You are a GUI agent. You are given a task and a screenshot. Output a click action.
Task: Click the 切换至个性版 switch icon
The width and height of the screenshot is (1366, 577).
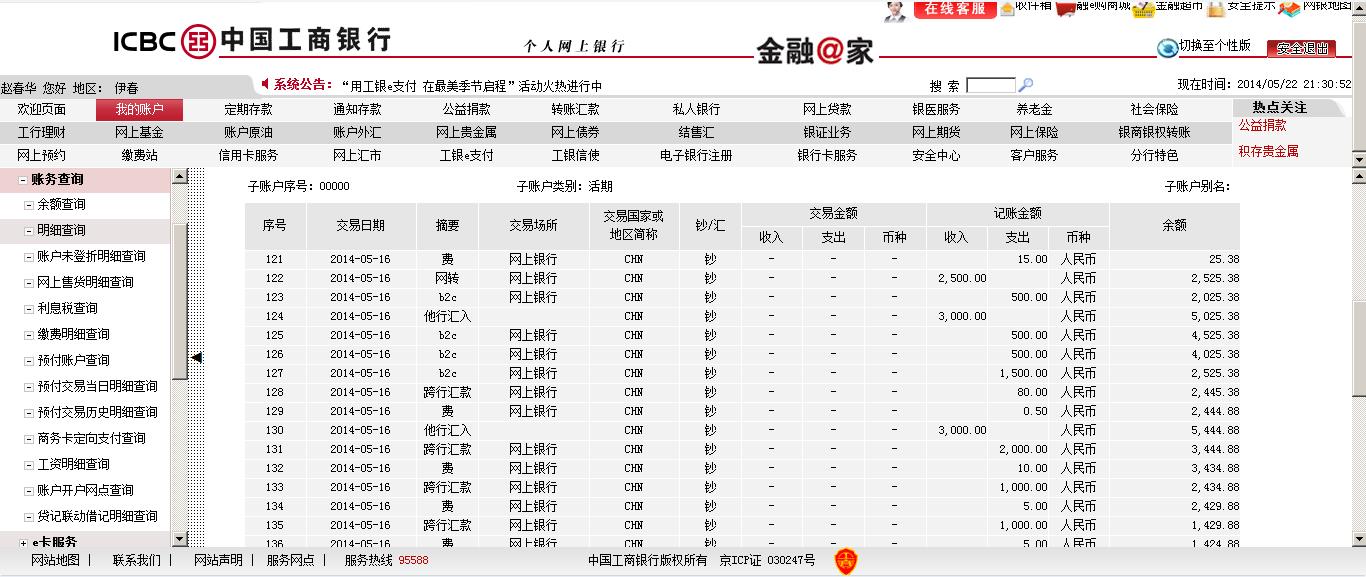coord(1167,47)
